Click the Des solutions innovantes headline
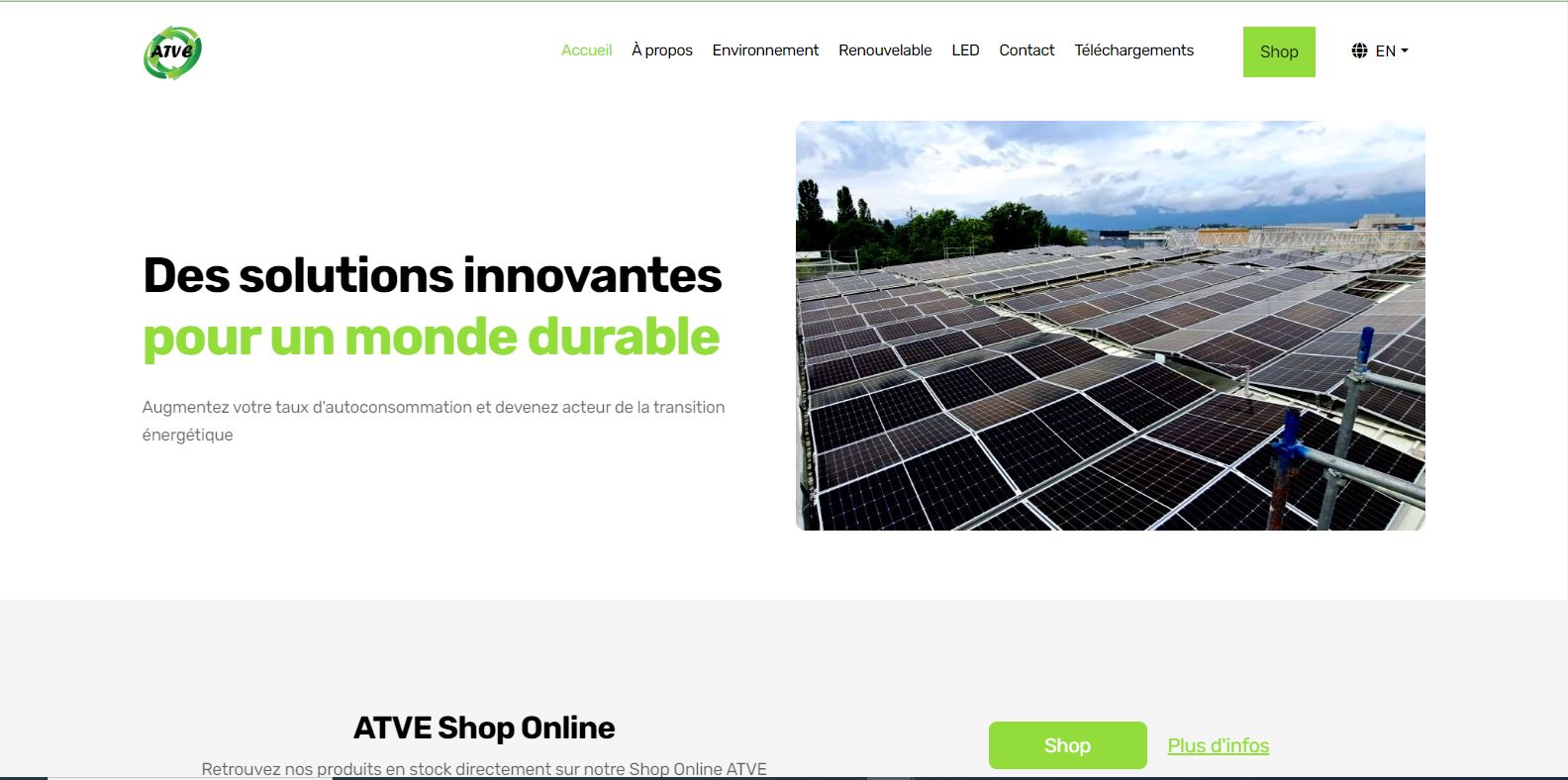 tap(432, 275)
